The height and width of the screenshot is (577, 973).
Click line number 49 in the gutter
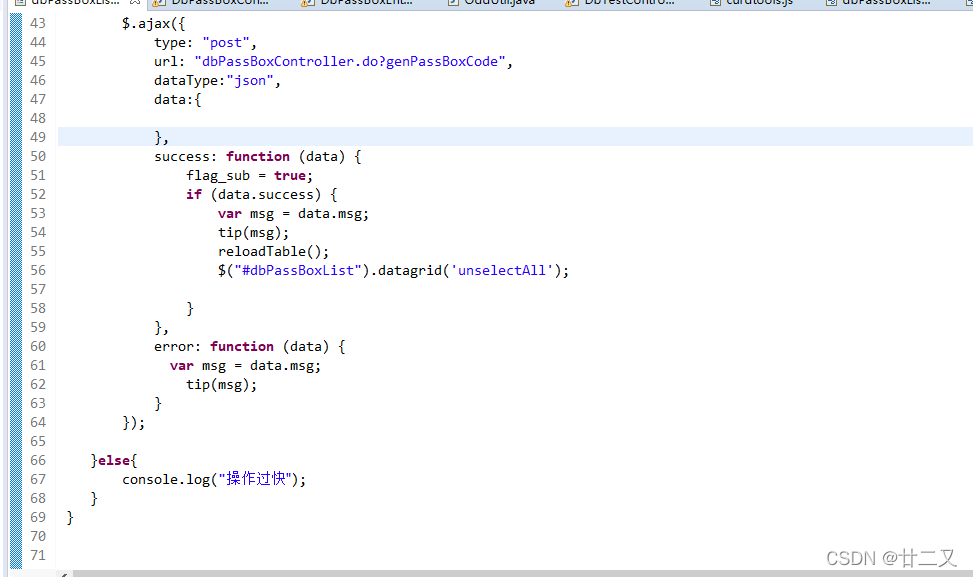(38, 137)
